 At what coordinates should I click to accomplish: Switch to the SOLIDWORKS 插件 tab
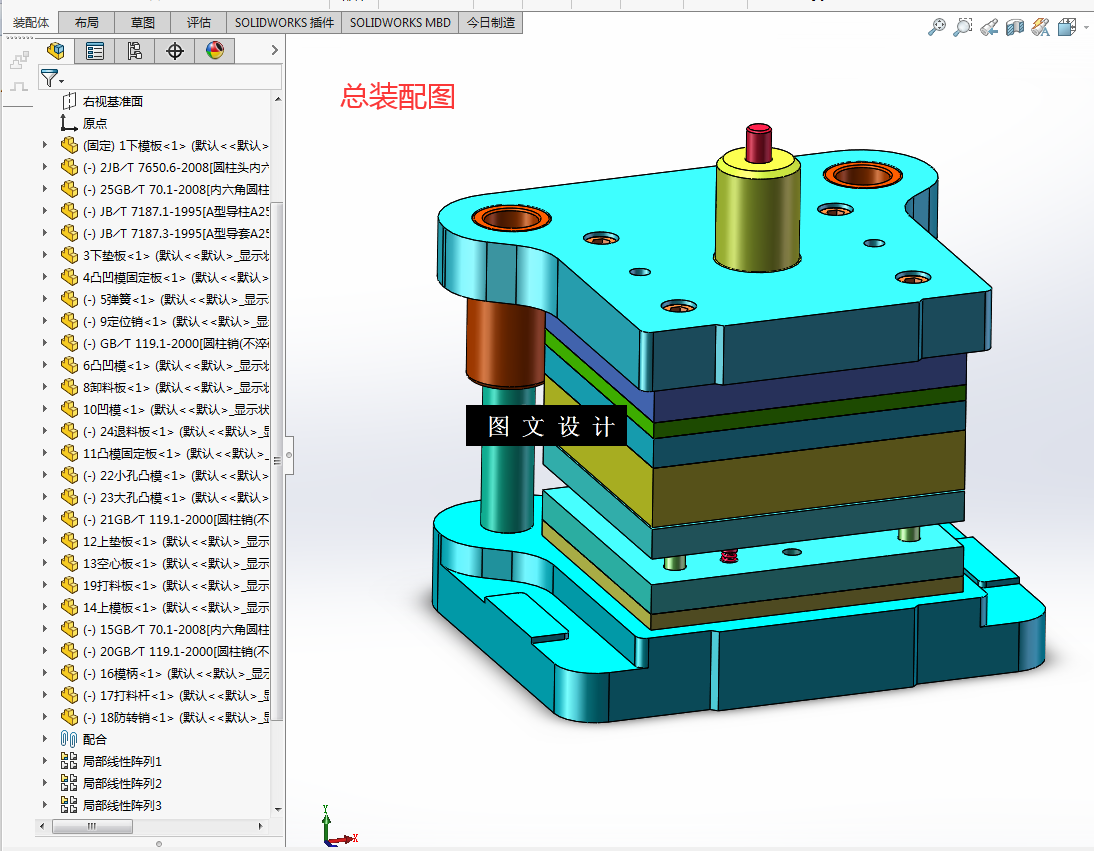284,22
